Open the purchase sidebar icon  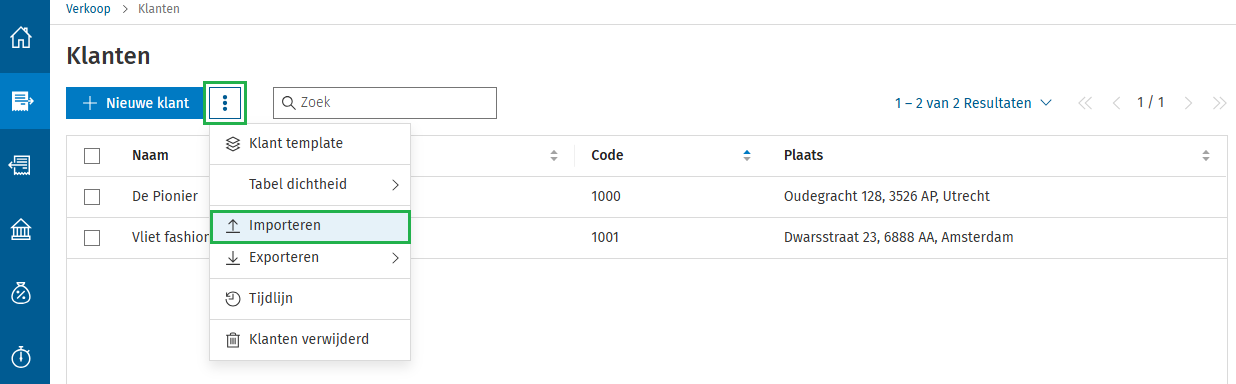(x=21, y=166)
